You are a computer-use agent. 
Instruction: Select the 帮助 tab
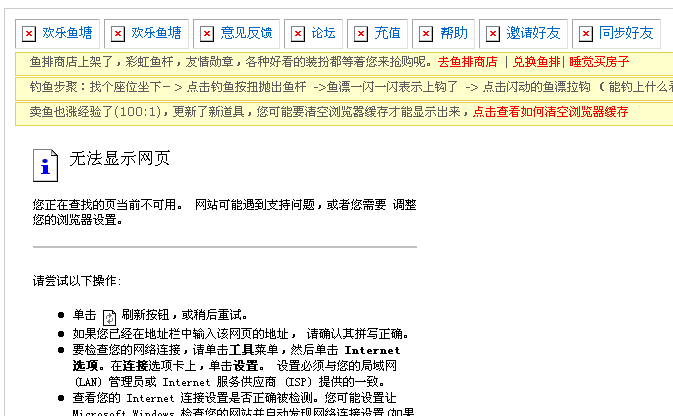[454, 33]
